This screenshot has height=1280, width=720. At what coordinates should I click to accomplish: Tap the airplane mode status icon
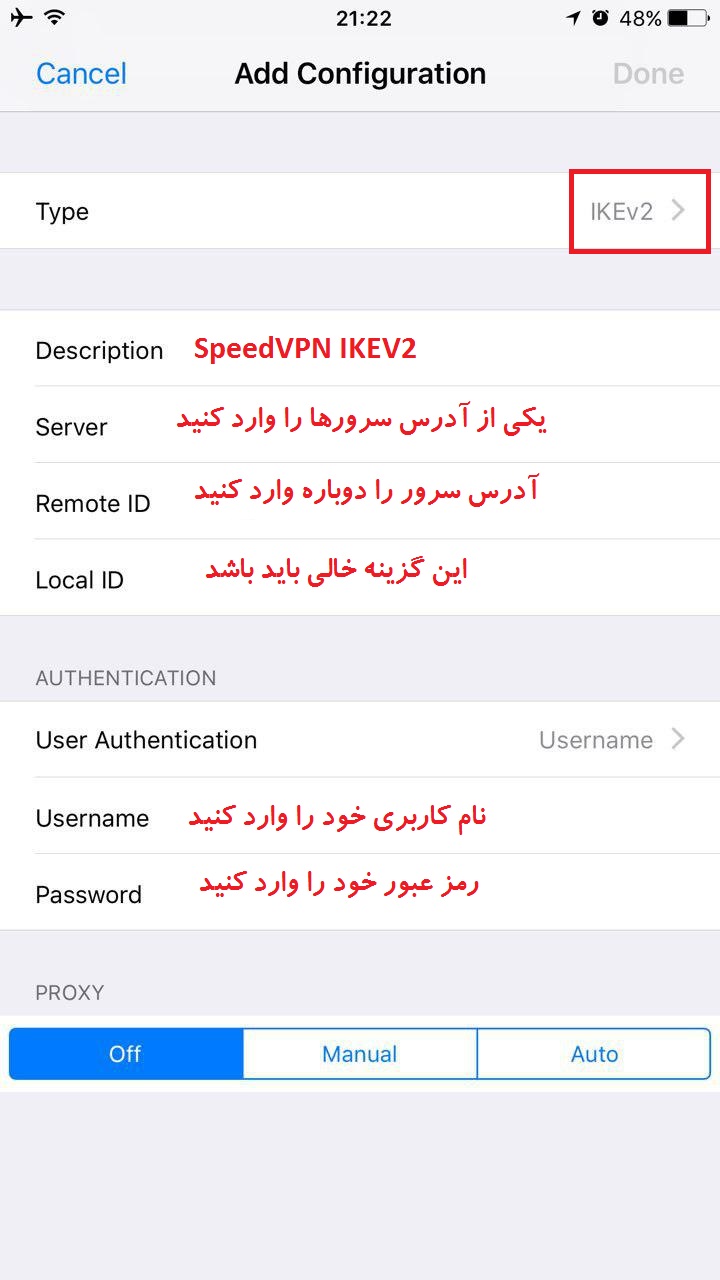coord(22,17)
